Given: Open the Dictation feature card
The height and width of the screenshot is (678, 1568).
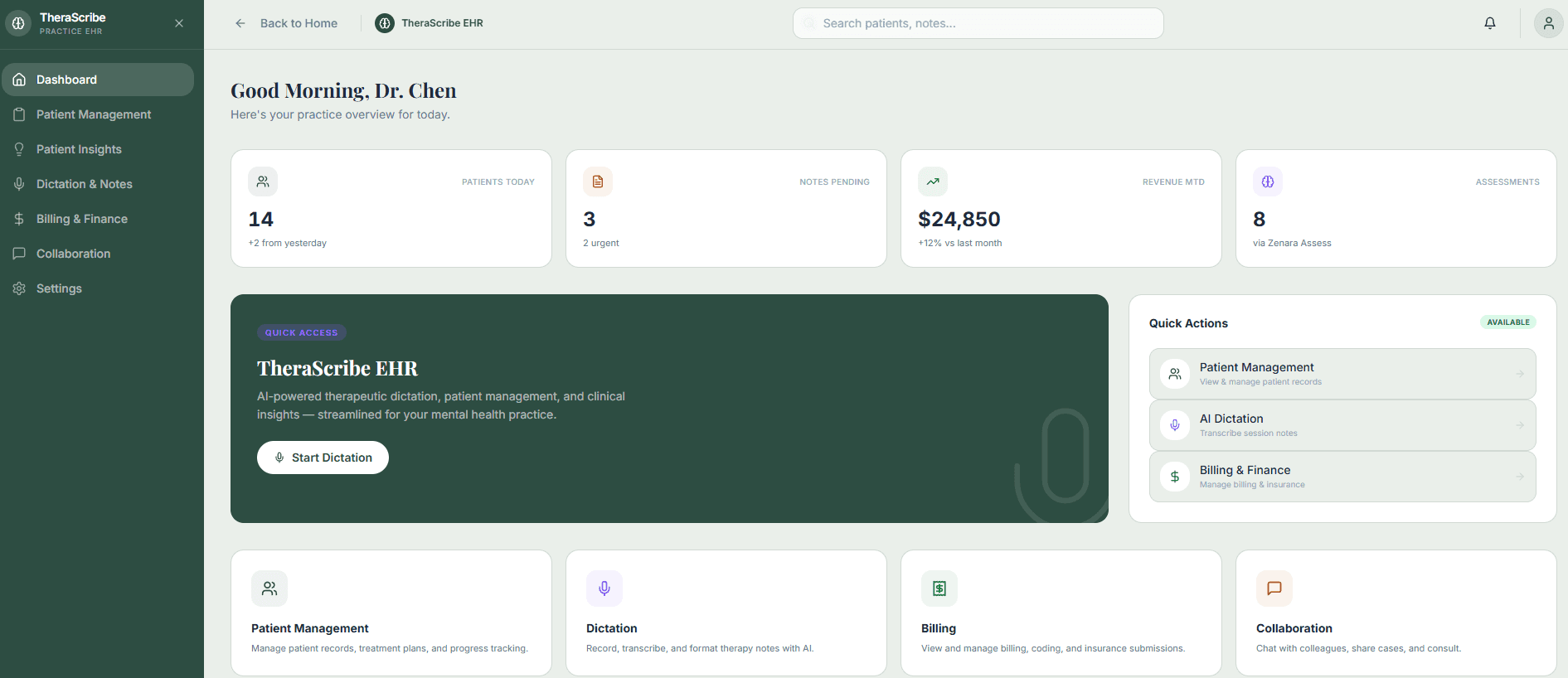Looking at the screenshot, I should tap(726, 613).
